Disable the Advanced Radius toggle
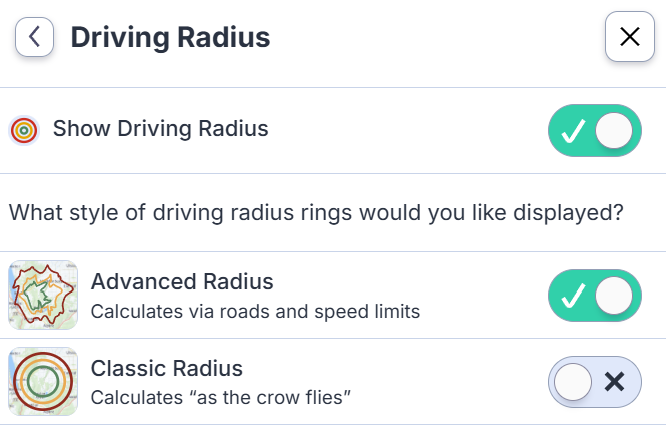 [x=595, y=295]
